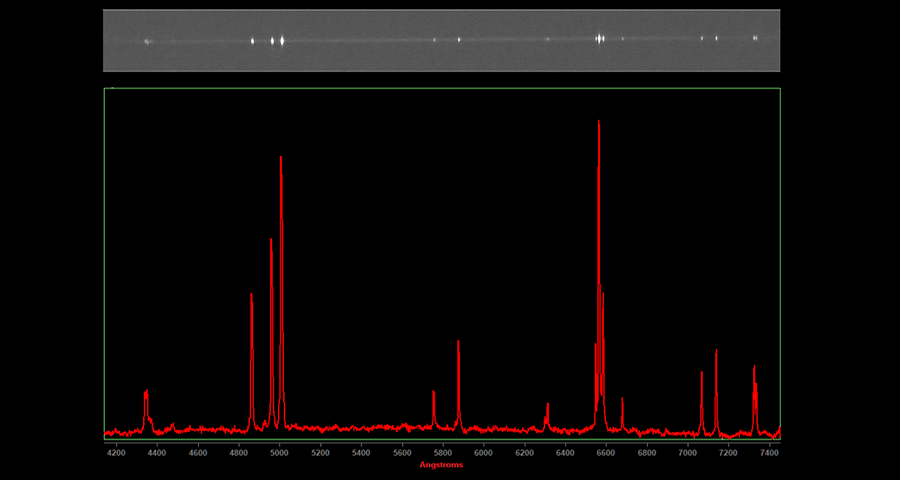
Task: Click the leftmost faint spot in spectrum strip
Action: (x=147, y=41)
